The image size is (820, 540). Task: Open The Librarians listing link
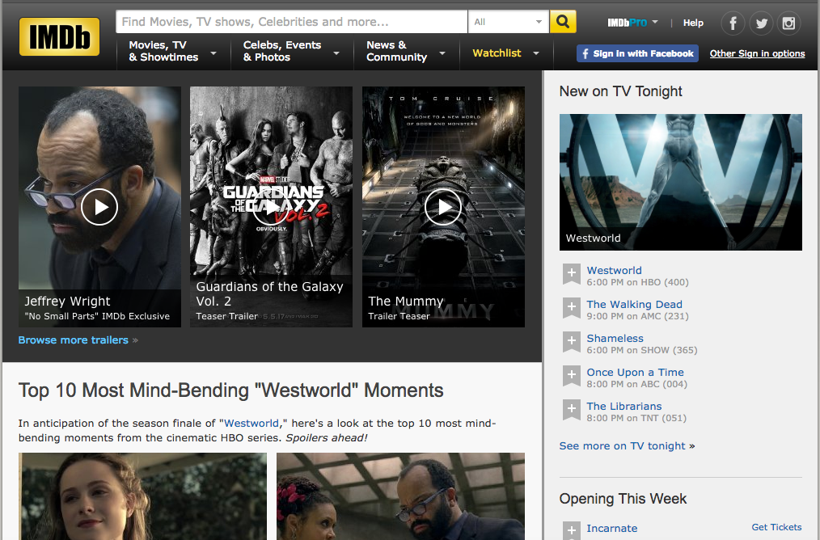click(624, 406)
